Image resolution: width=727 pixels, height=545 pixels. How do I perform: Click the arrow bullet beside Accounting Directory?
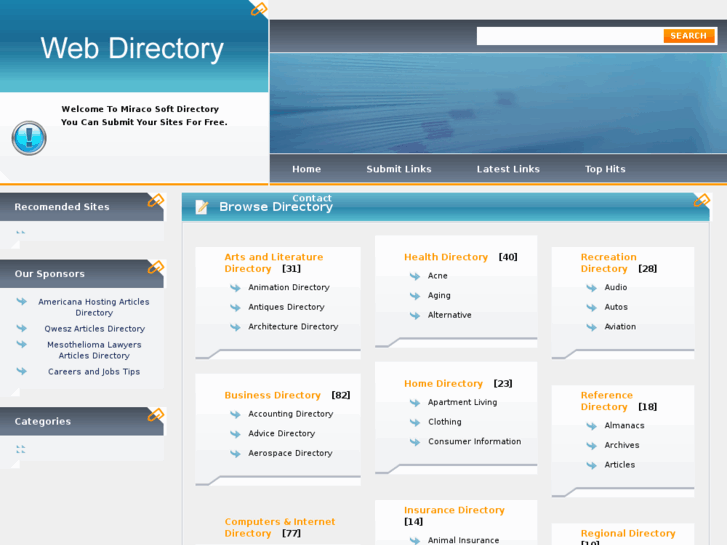[236, 414]
